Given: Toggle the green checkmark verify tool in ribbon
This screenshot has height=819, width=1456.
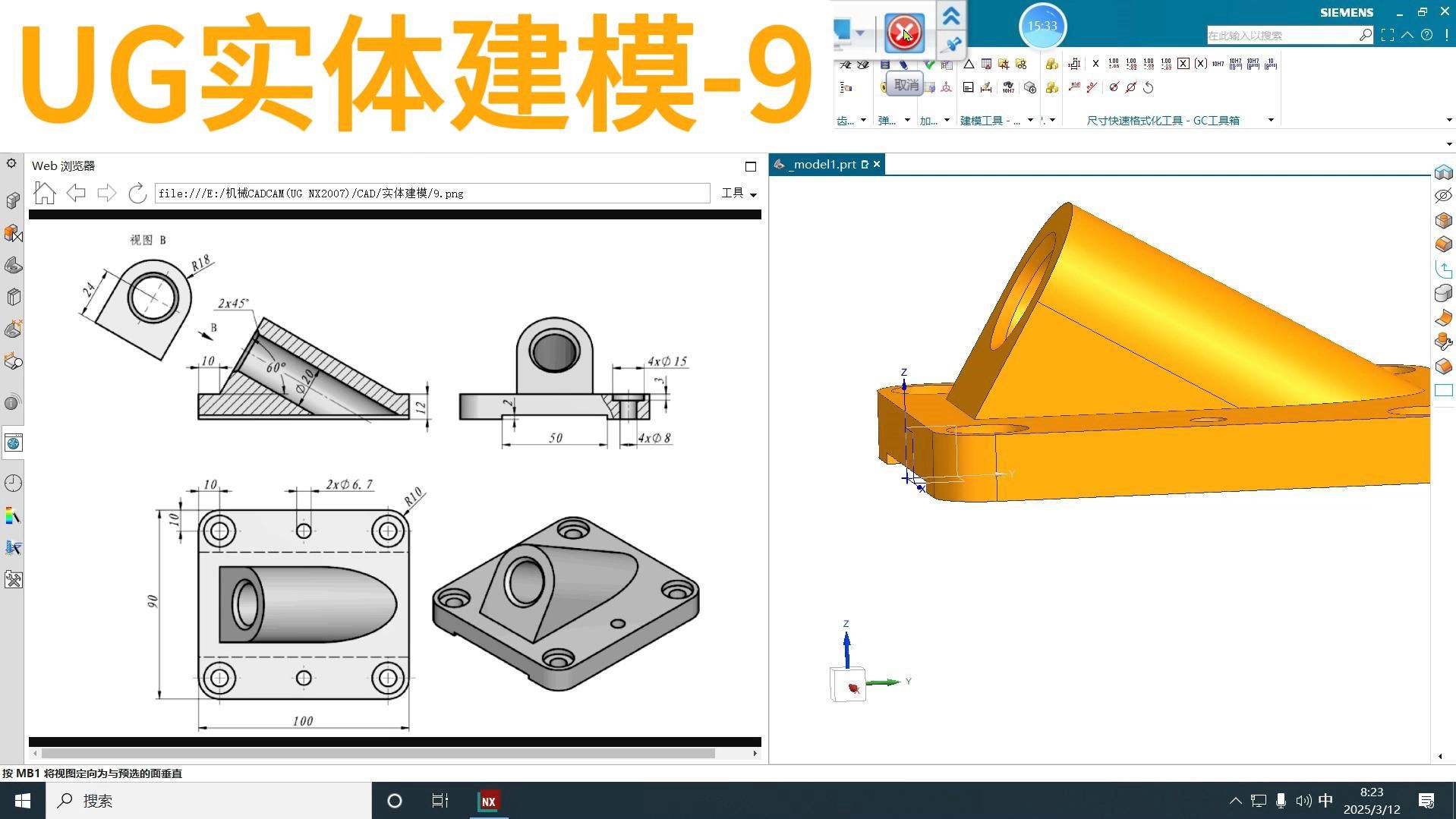Looking at the screenshot, I should pos(930,65).
